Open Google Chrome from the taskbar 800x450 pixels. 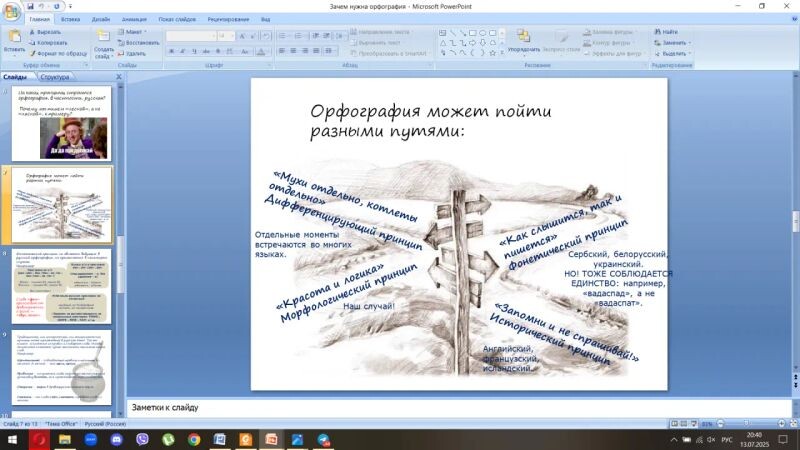tap(194, 439)
